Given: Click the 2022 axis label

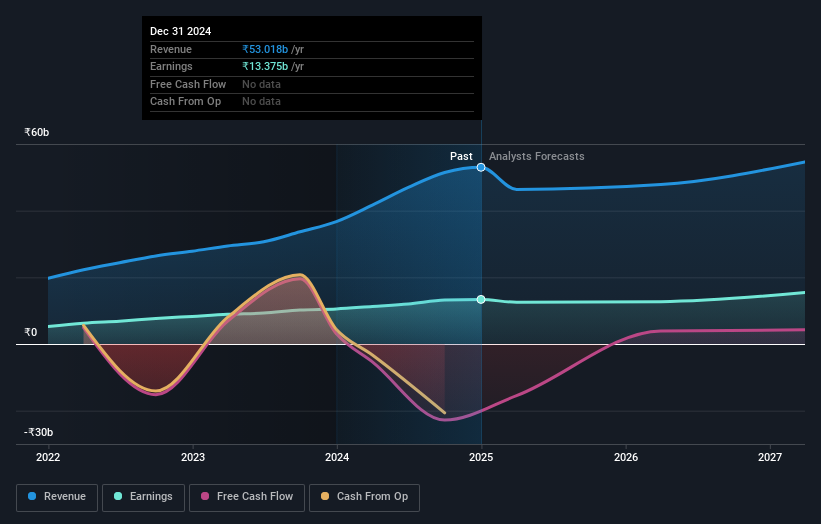Looking at the screenshot, I should pyautogui.click(x=48, y=458).
